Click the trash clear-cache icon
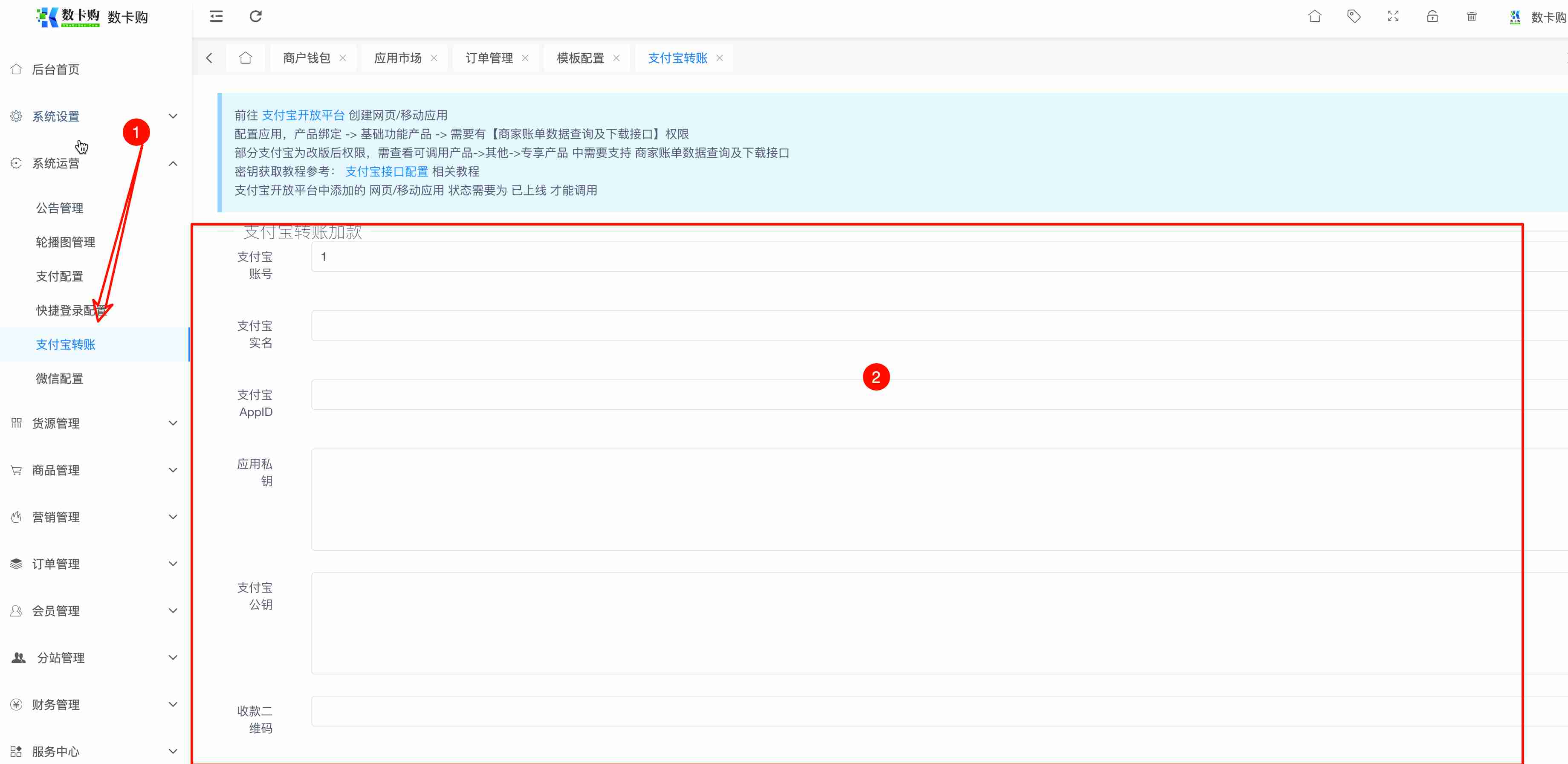 point(1471,17)
